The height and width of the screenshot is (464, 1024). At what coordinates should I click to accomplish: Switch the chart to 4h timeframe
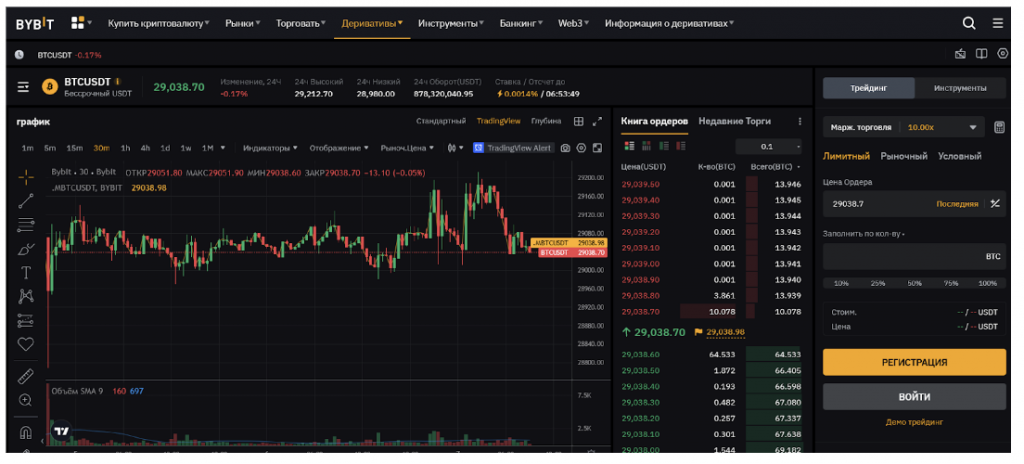[145, 148]
